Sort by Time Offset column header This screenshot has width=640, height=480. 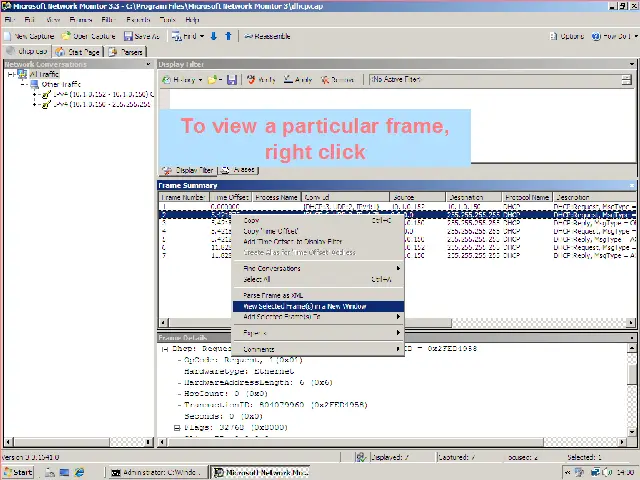click(x=231, y=197)
